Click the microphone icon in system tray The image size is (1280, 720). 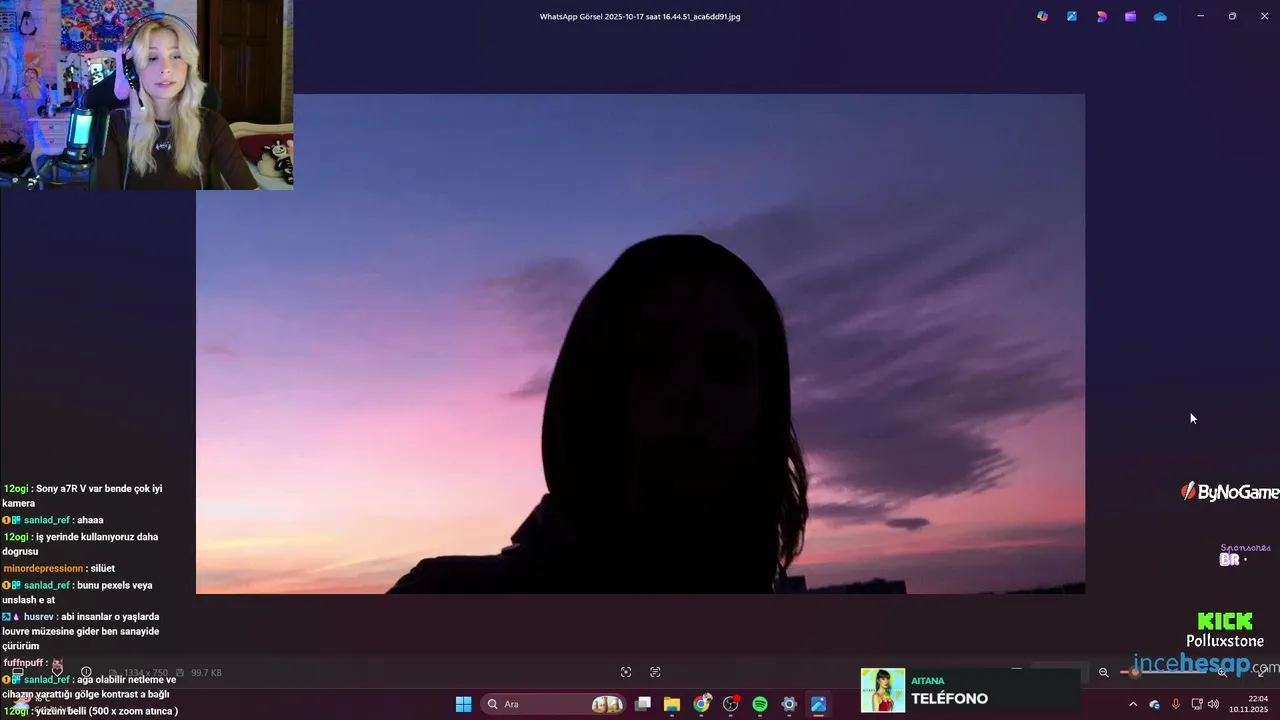coord(1176,704)
